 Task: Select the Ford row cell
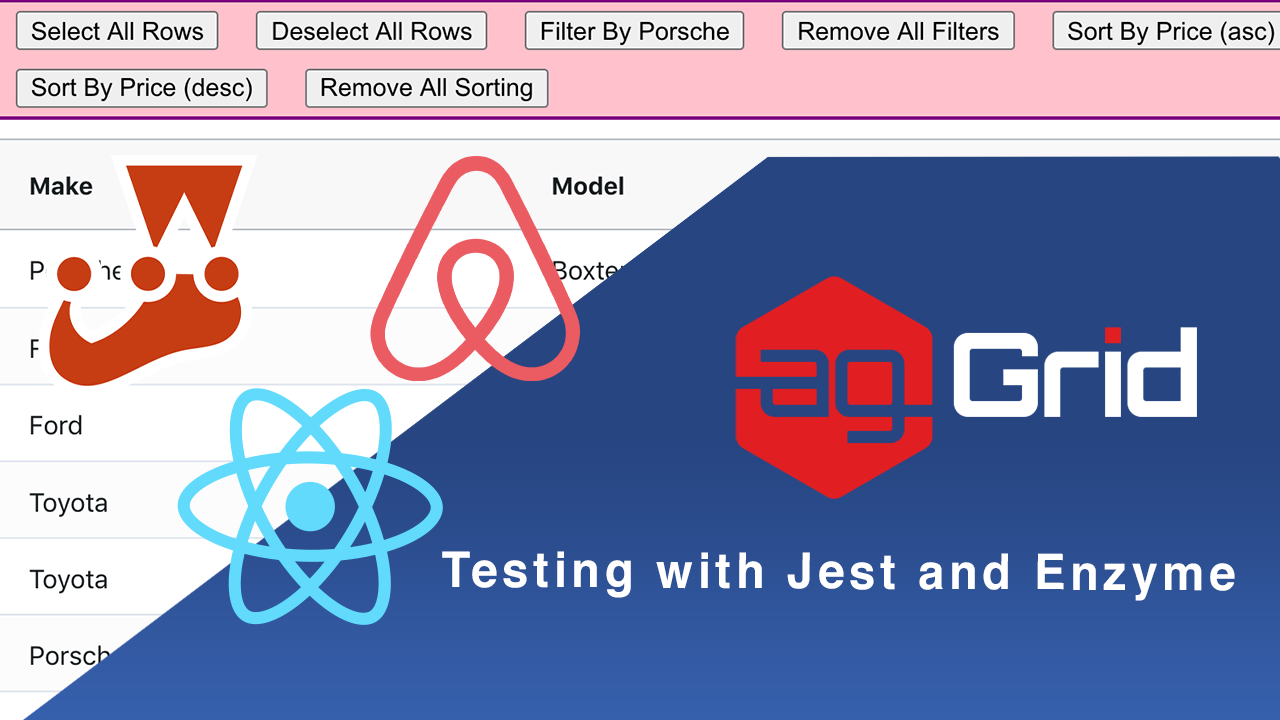tap(56, 425)
